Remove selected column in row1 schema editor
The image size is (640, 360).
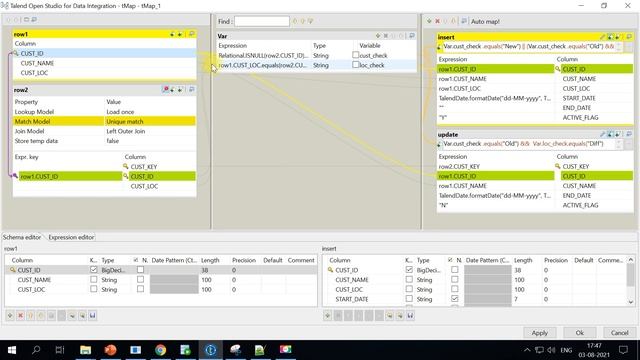(x=20, y=316)
